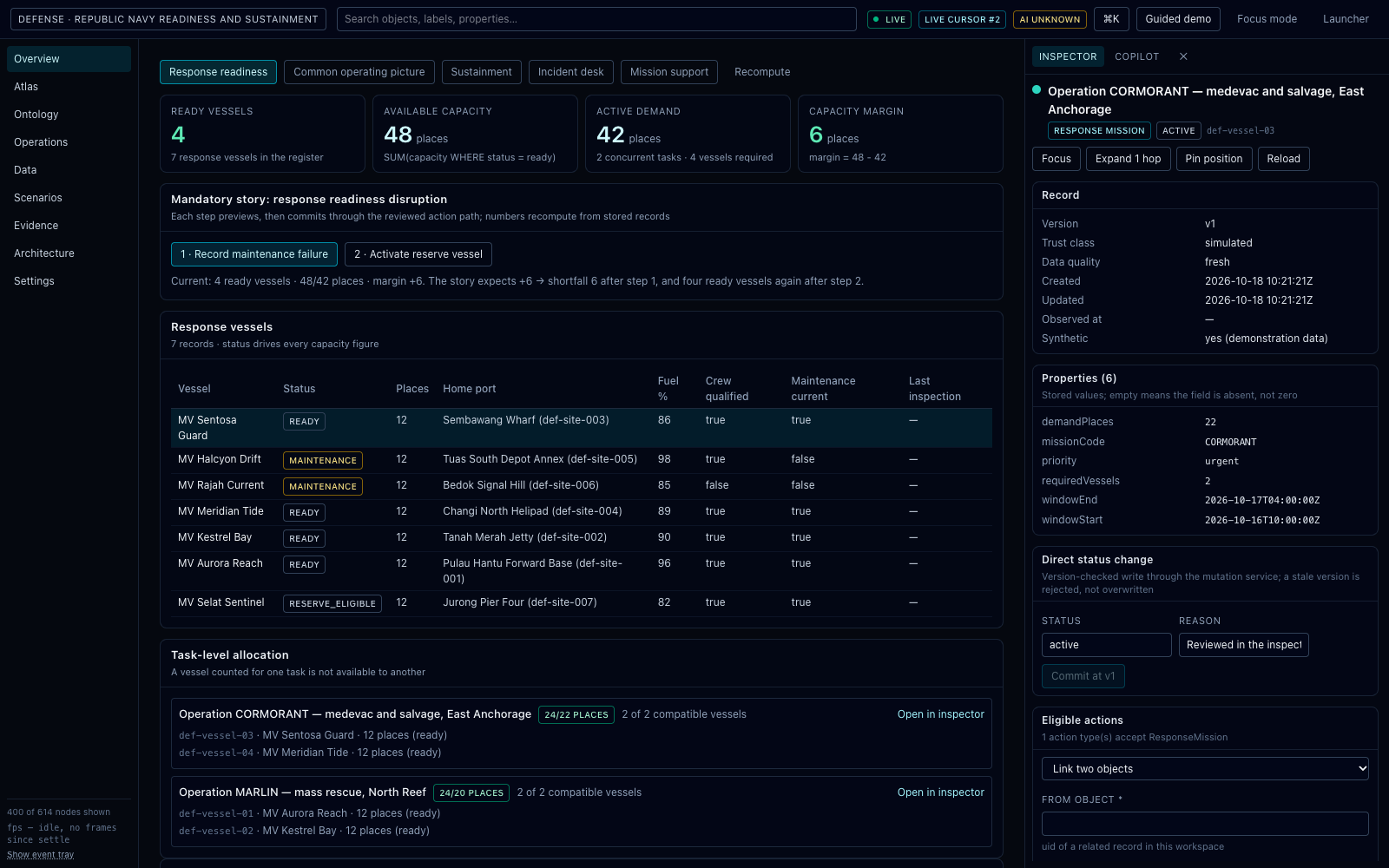Open Settings in the sidebar
1389x868 pixels.
[69, 281]
